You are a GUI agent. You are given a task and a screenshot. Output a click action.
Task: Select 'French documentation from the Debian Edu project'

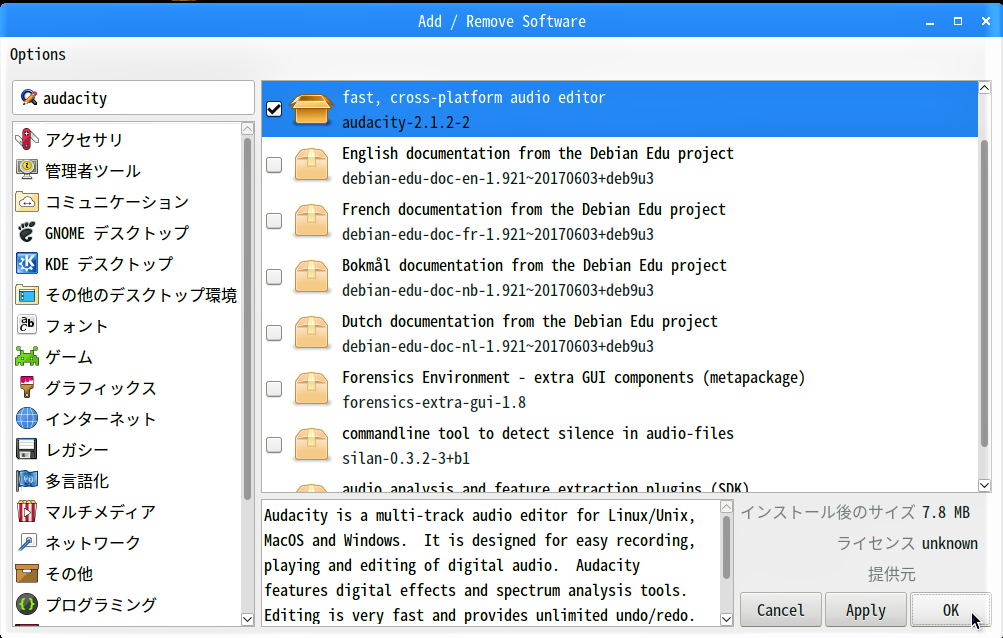pos(533,209)
